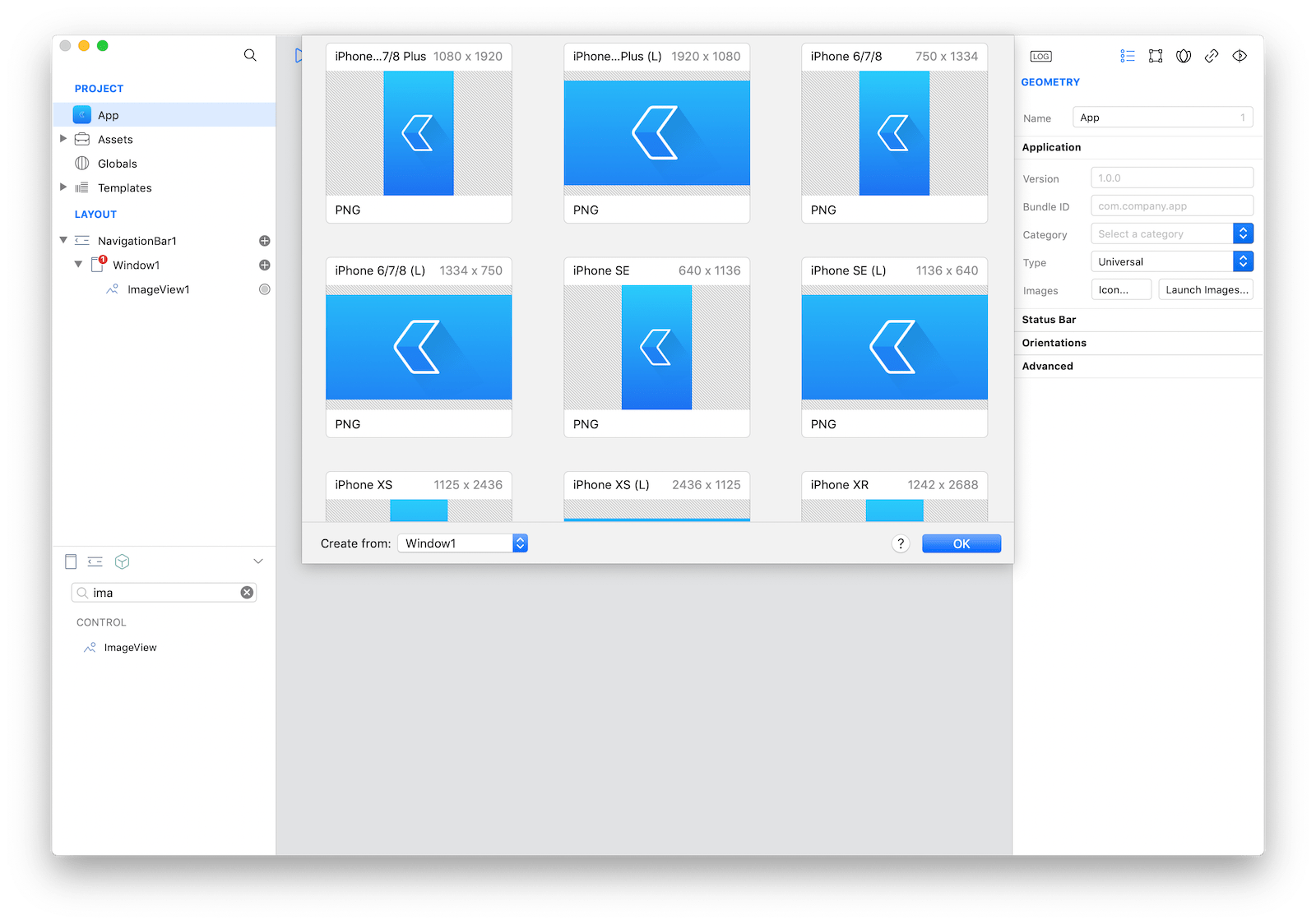Expand the Templates tree node
Image resolution: width=1316 pixels, height=924 pixels.
(63, 187)
